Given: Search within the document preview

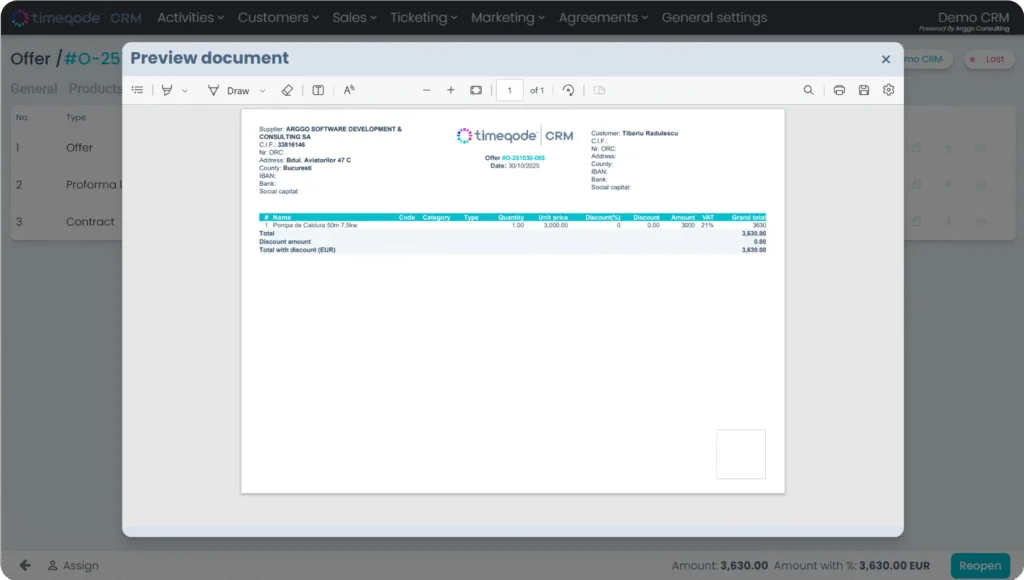Looking at the screenshot, I should tap(808, 90).
